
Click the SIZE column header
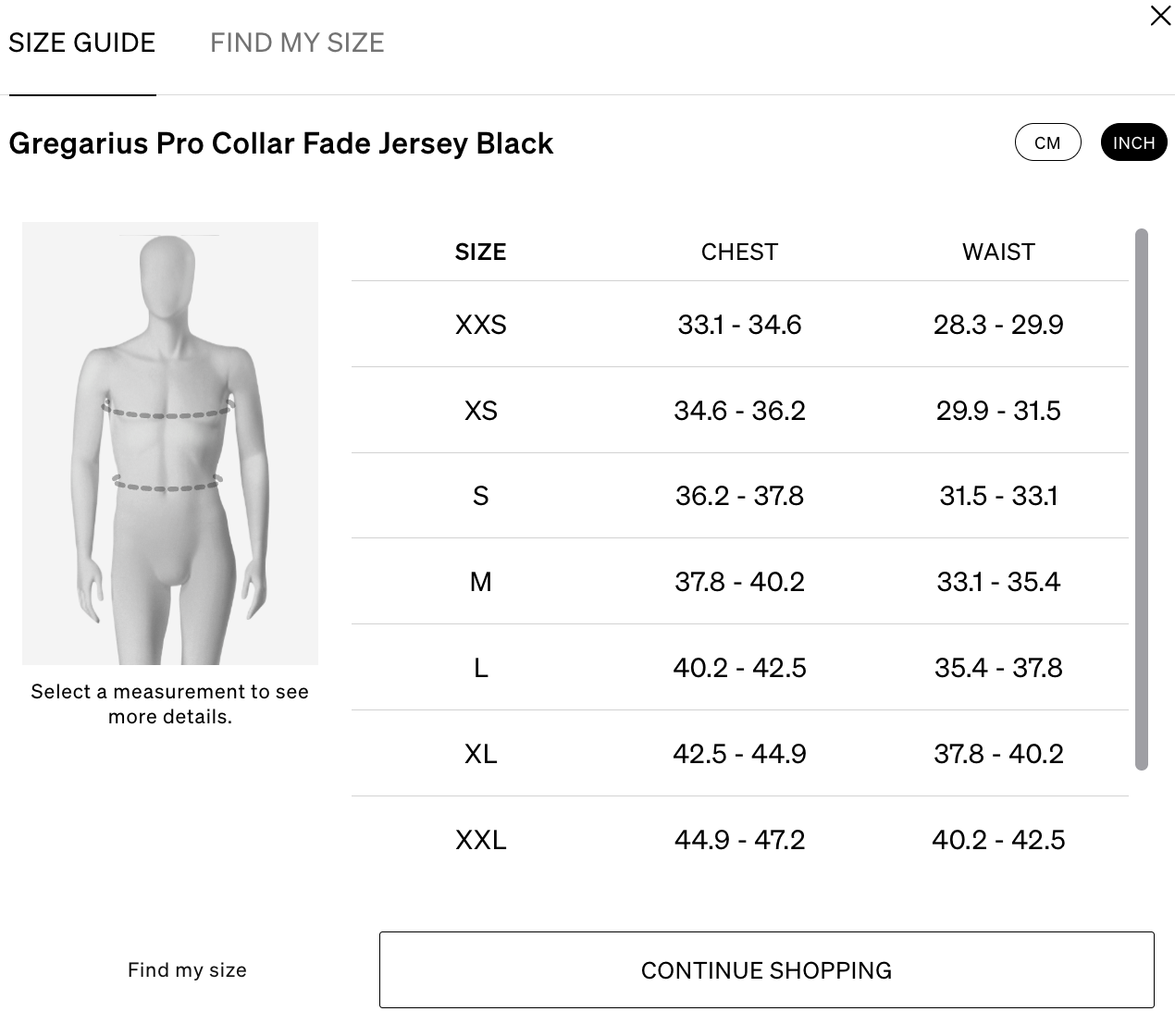(x=480, y=252)
